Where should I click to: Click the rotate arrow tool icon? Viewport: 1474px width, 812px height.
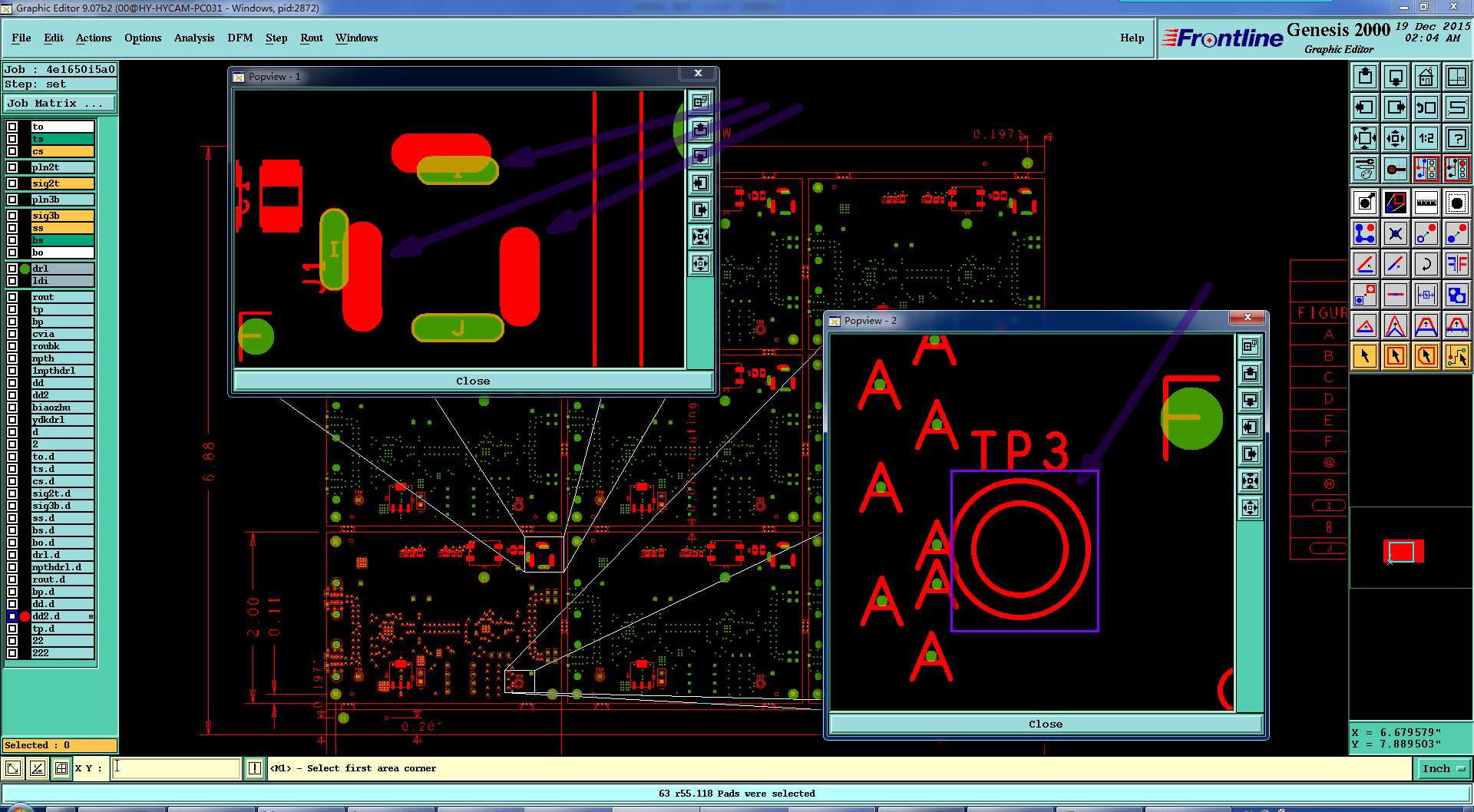click(x=1426, y=264)
